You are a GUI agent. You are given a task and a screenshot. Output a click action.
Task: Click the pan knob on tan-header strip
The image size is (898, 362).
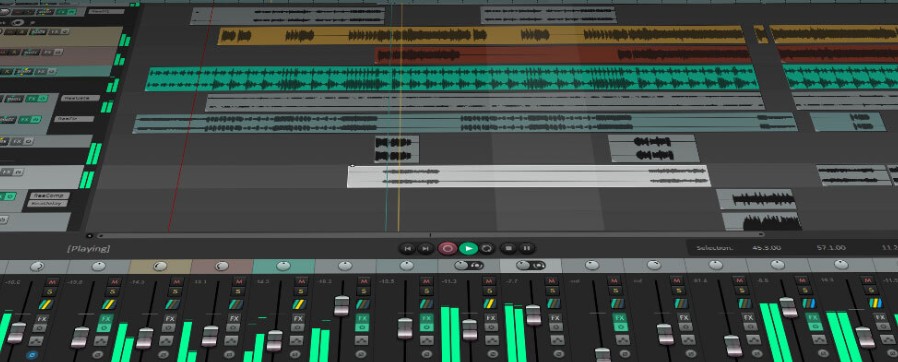click(159, 266)
